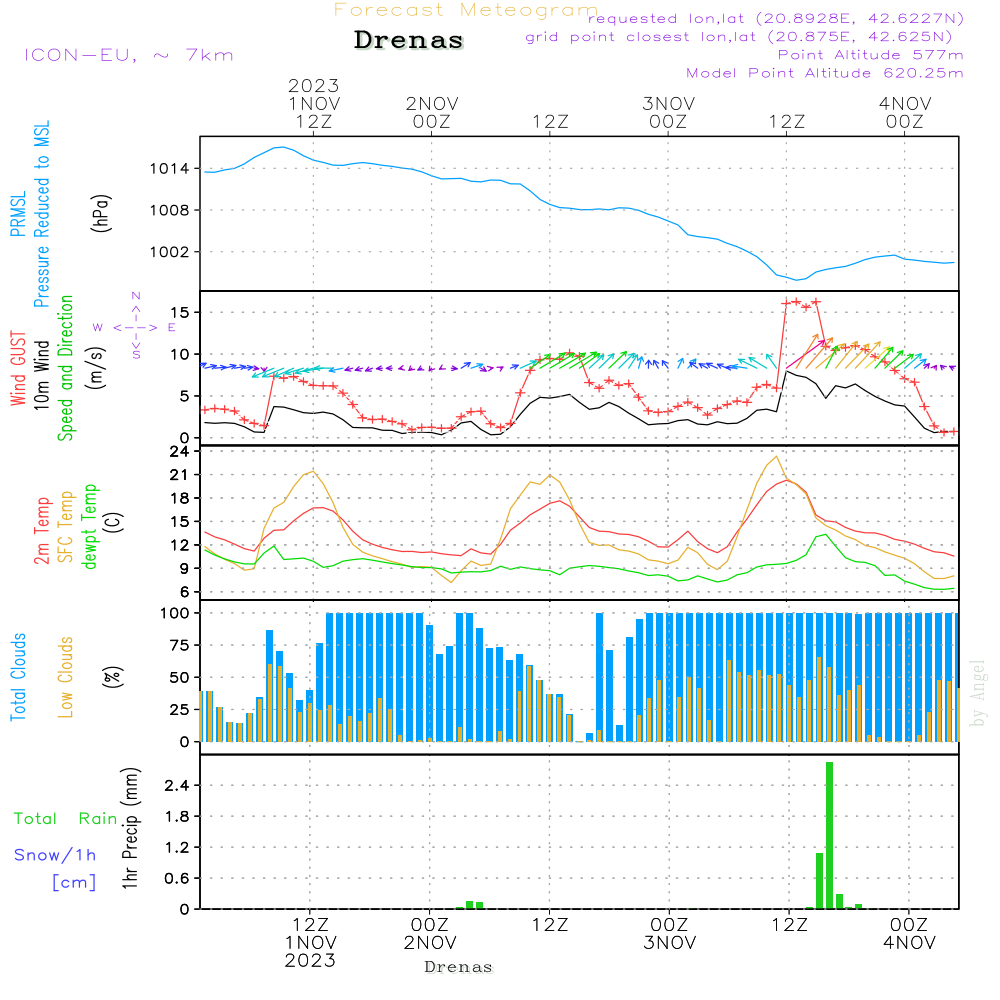The width and height of the screenshot is (1000, 1000).
Task: Click the 1hr Precip (mm) axis label
Action: click(x=129, y=828)
